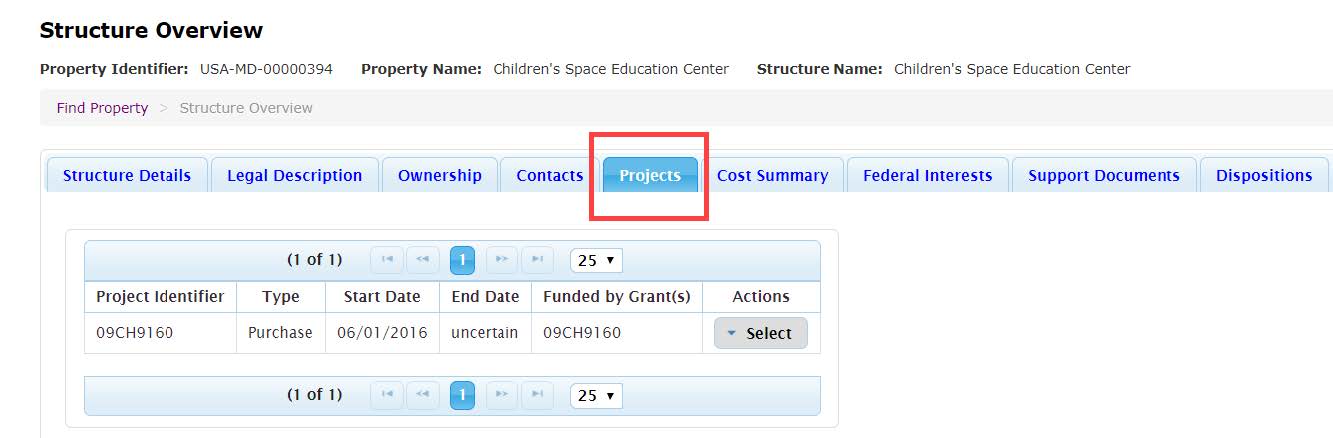Go to first page in bottom paginator
The height and width of the screenshot is (438, 1333).
386,396
